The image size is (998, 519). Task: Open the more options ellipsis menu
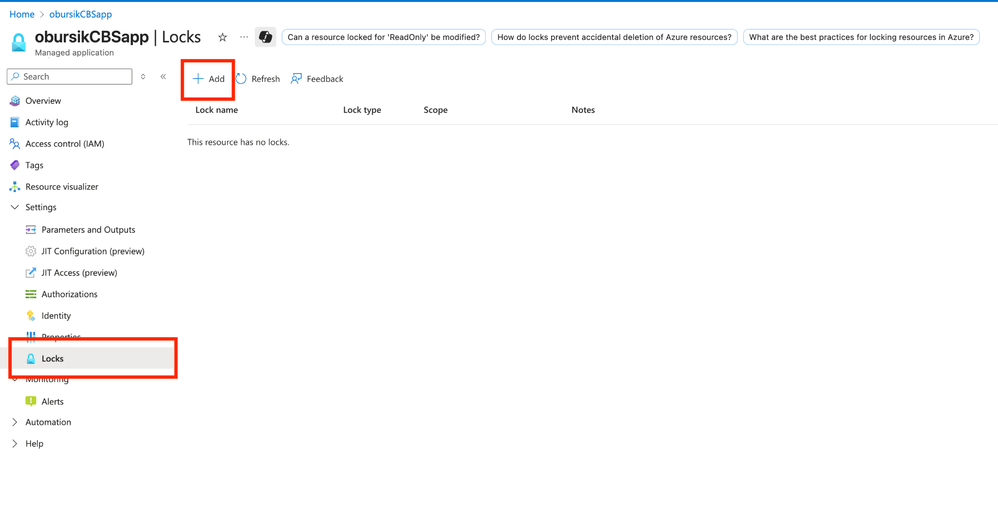click(244, 37)
